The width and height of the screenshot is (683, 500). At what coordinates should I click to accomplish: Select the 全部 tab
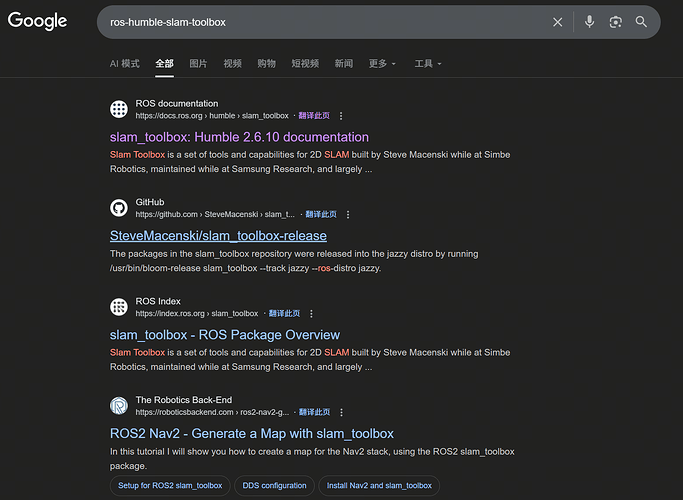[165, 64]
